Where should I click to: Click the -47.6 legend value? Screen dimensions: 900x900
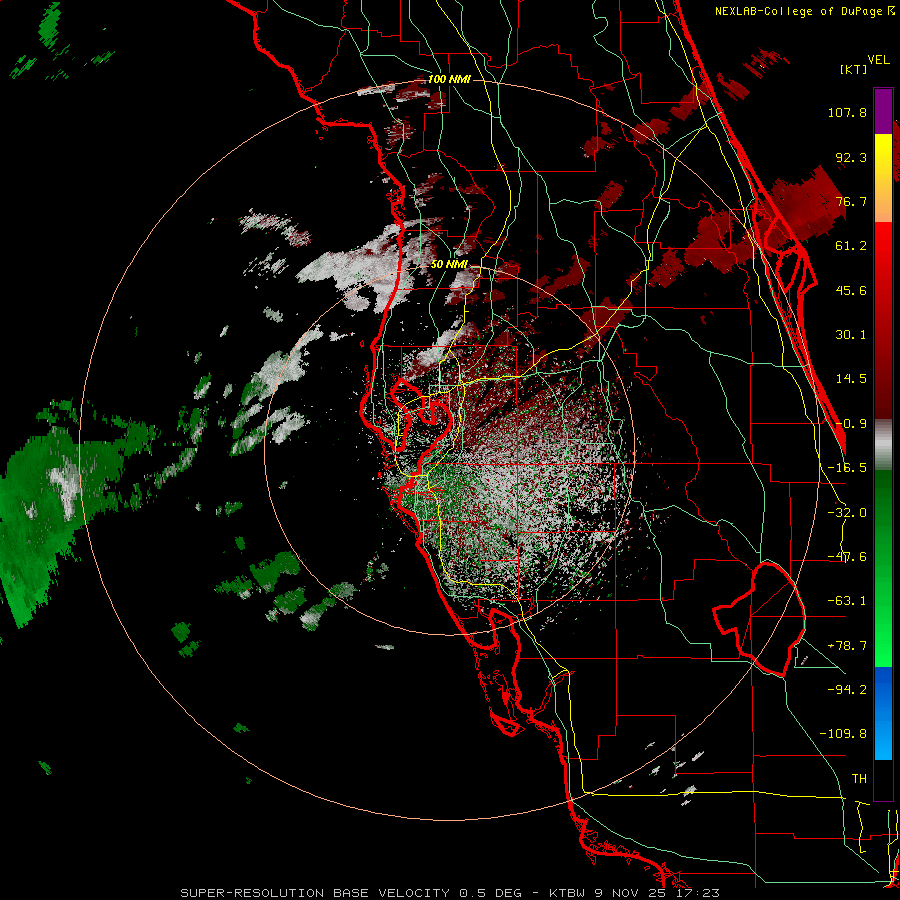point(847,557)
